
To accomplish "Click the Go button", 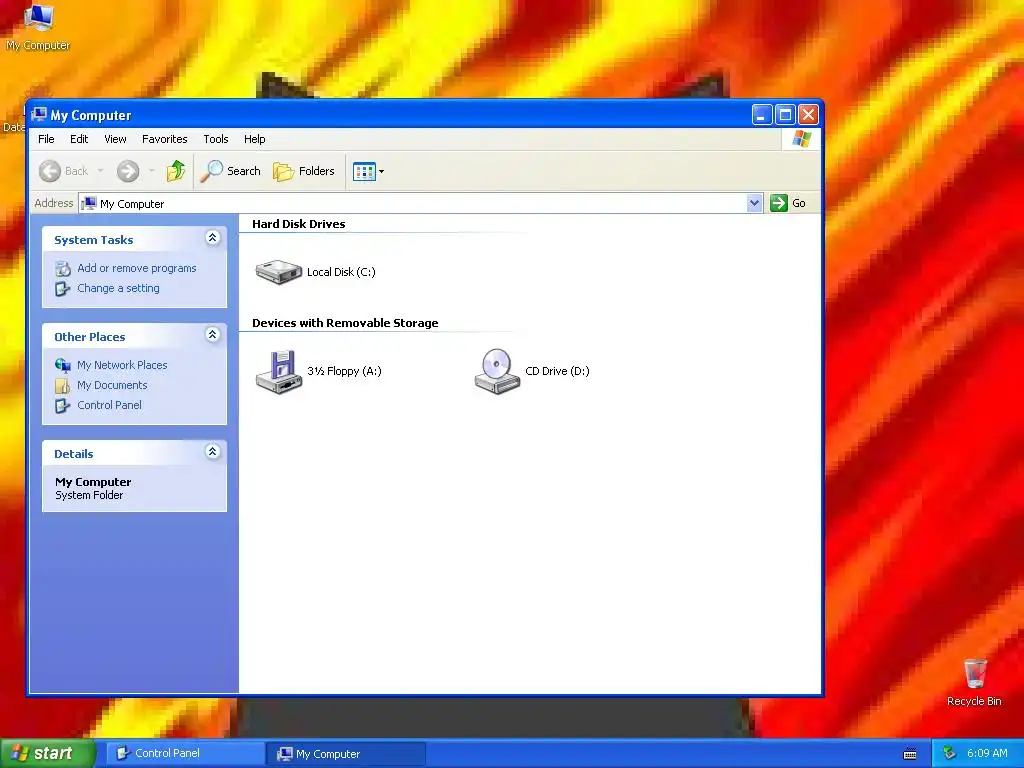I will pos(788,203).
